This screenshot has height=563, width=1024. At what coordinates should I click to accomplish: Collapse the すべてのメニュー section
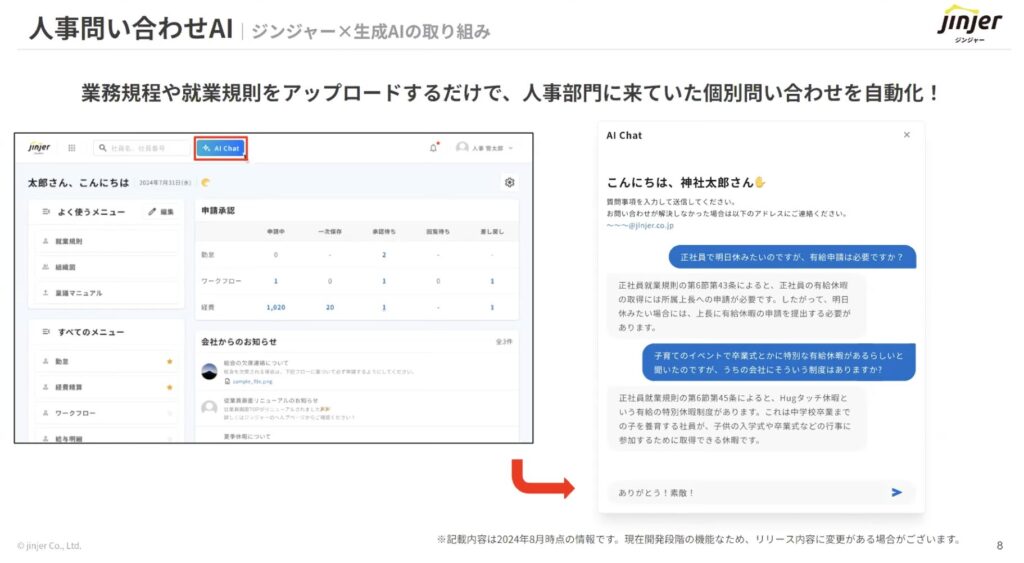click(x=46, y=331)
